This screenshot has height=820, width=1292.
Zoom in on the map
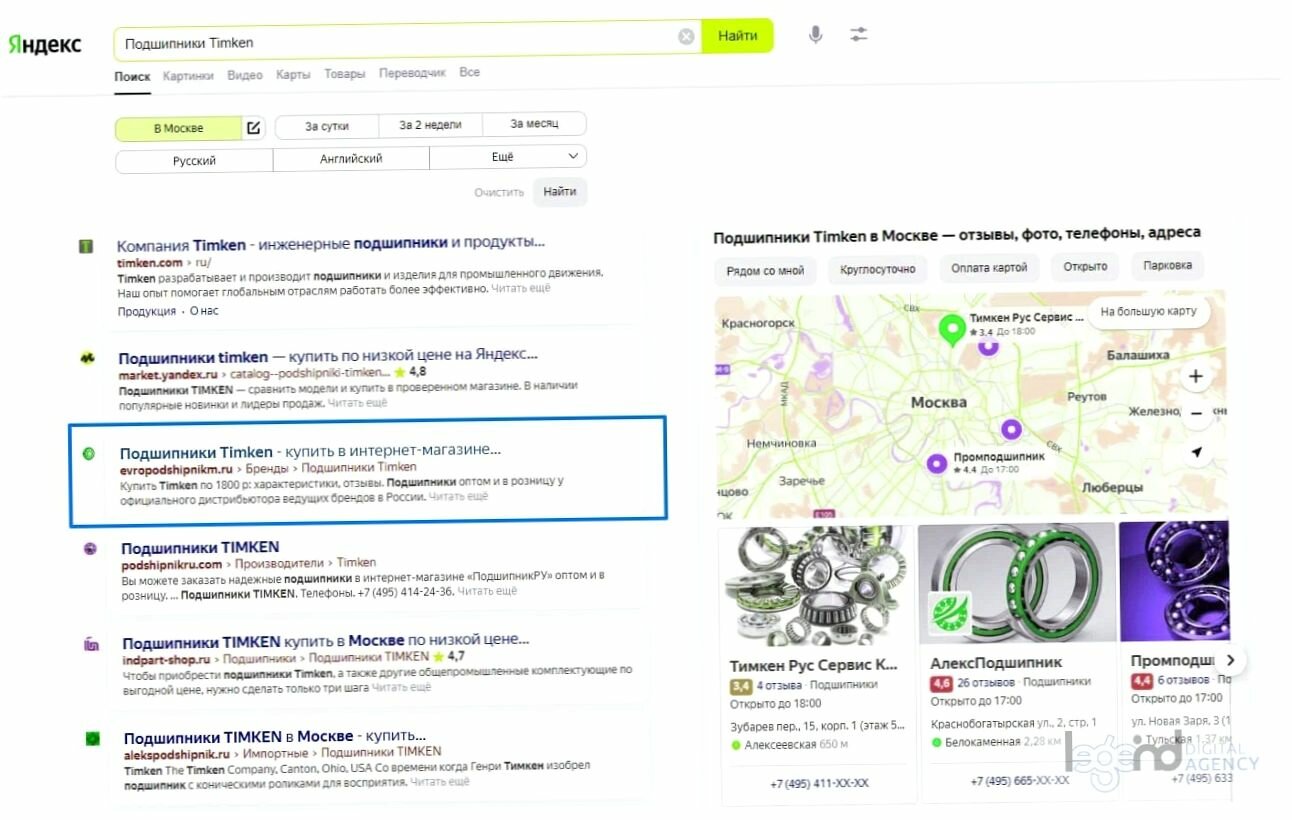(x=1195, y=377)
